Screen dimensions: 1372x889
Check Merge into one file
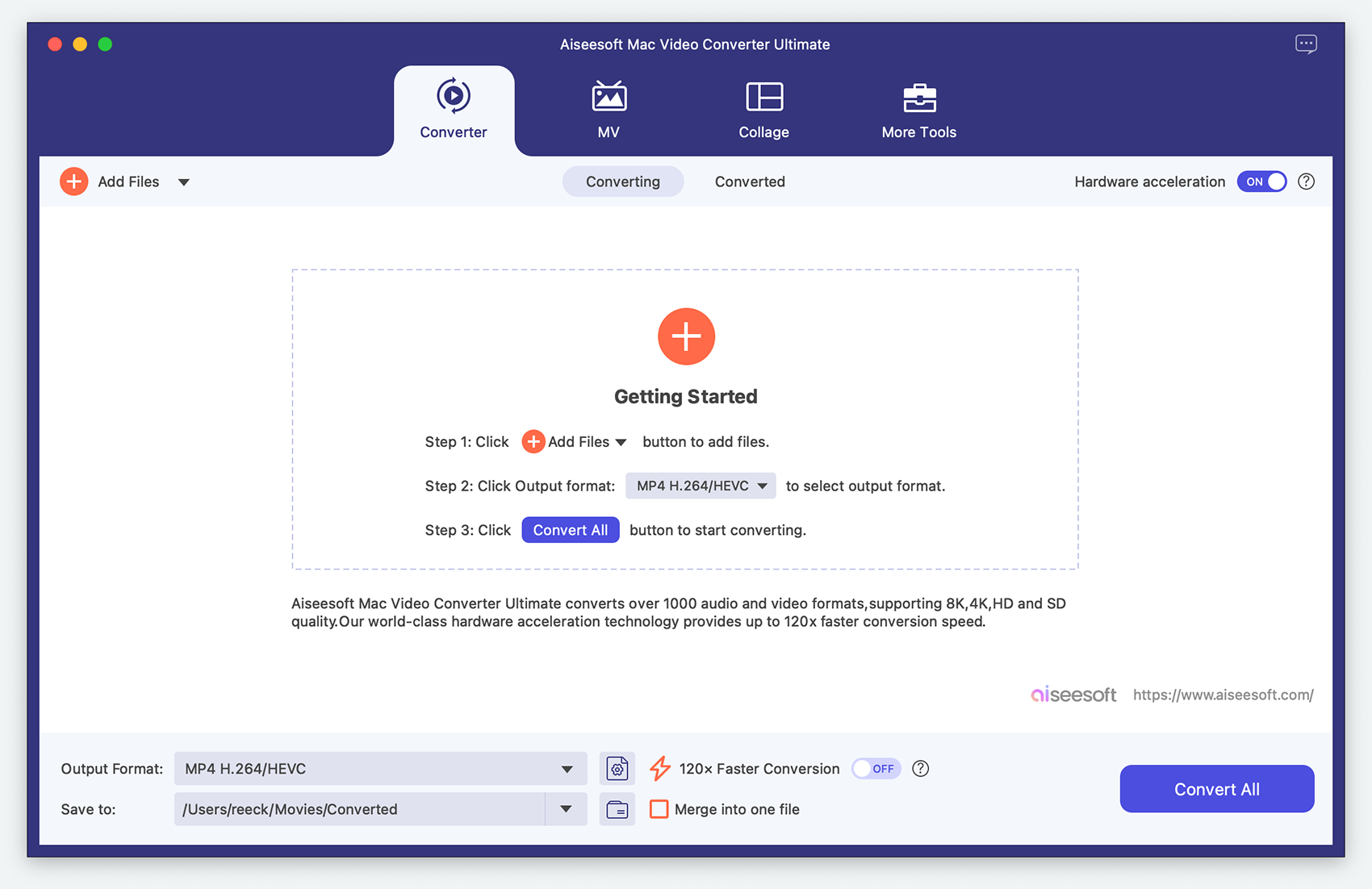[x=659, y=809]
